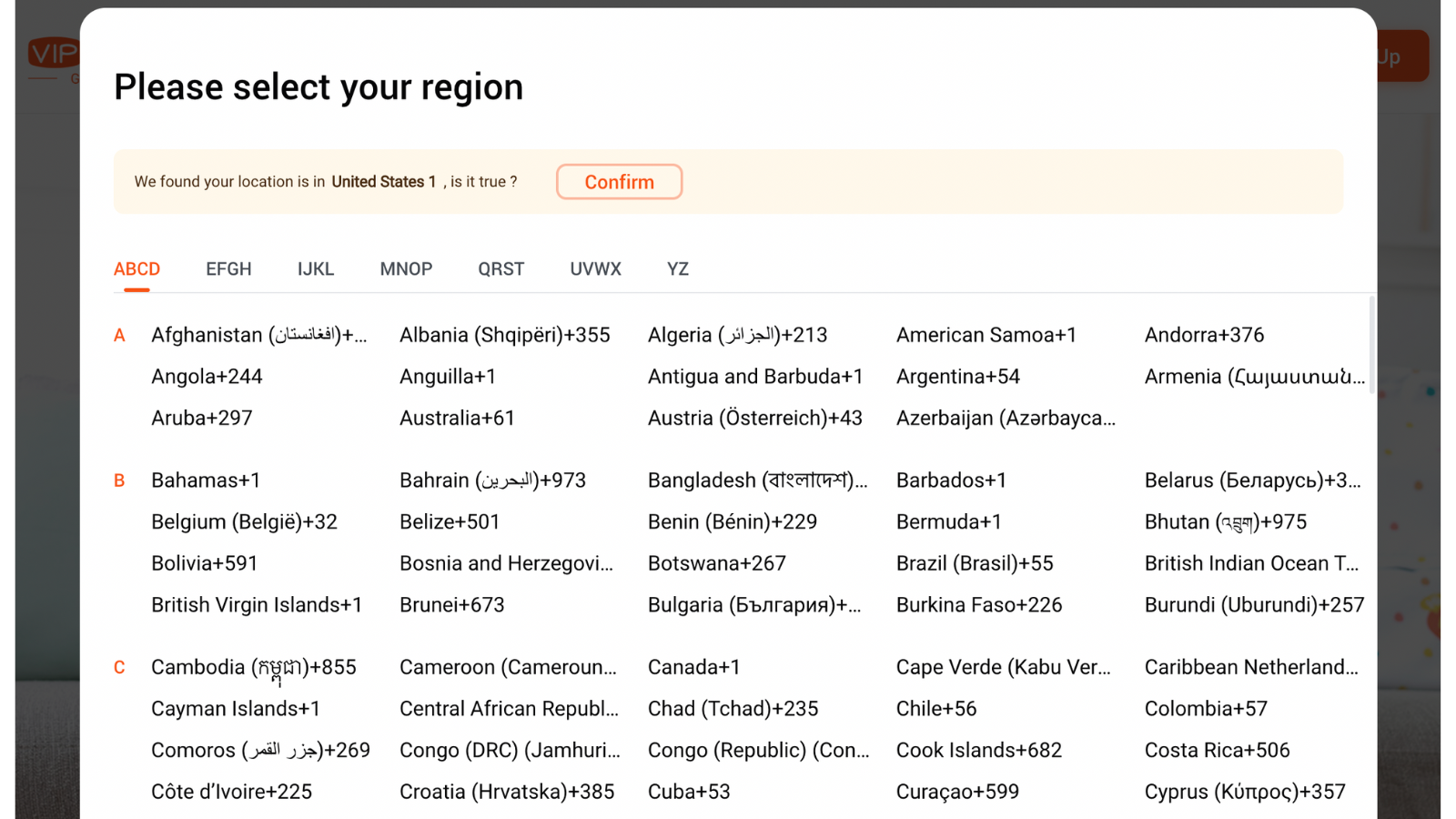1456x819 pixels.
Task: Pick Benin (Bénin) +229
Action: click(x=733, y=522)
